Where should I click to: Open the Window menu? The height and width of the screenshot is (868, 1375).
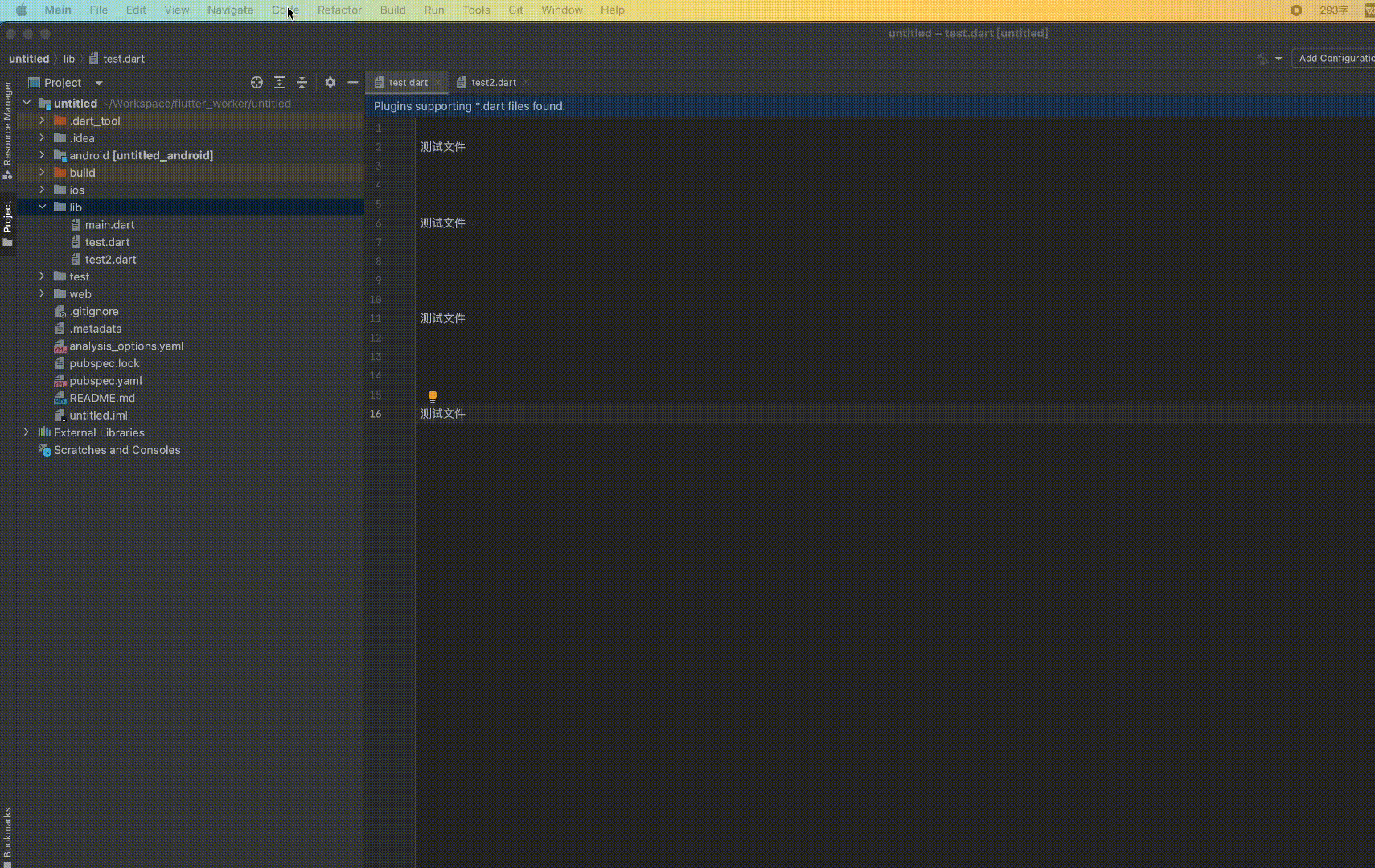tap(562, 10)
